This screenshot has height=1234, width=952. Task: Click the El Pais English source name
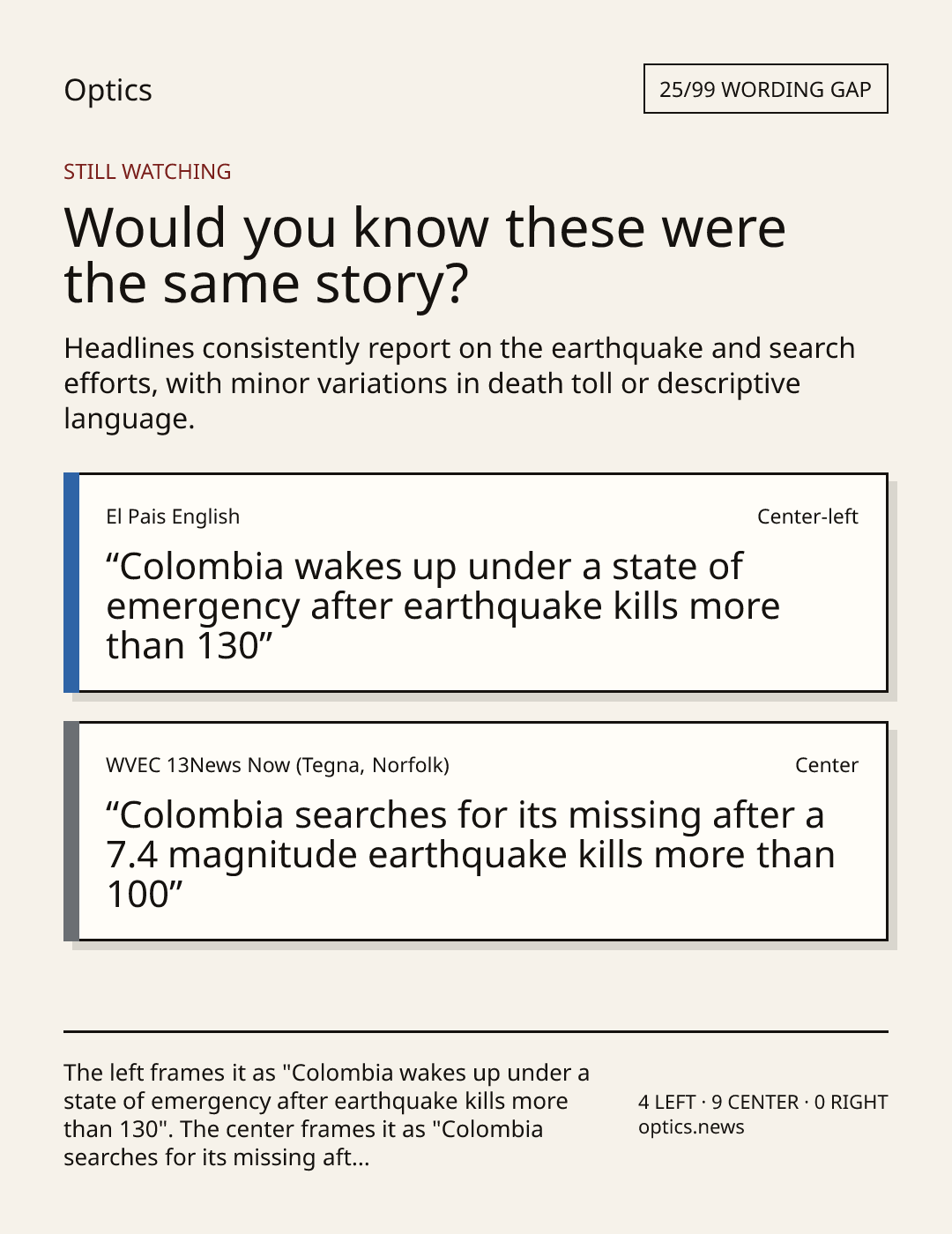[x=173, y=517]
